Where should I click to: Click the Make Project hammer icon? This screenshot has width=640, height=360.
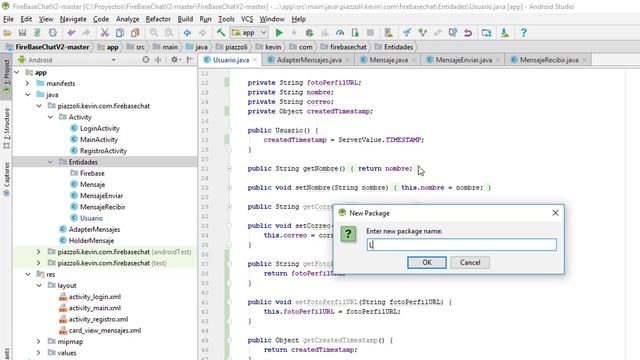[221, 33]
